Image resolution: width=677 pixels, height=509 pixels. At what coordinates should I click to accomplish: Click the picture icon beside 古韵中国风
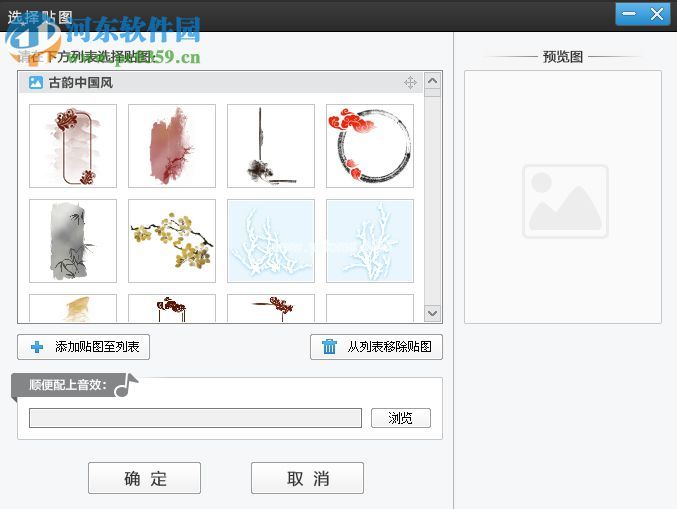pos(36,82)
